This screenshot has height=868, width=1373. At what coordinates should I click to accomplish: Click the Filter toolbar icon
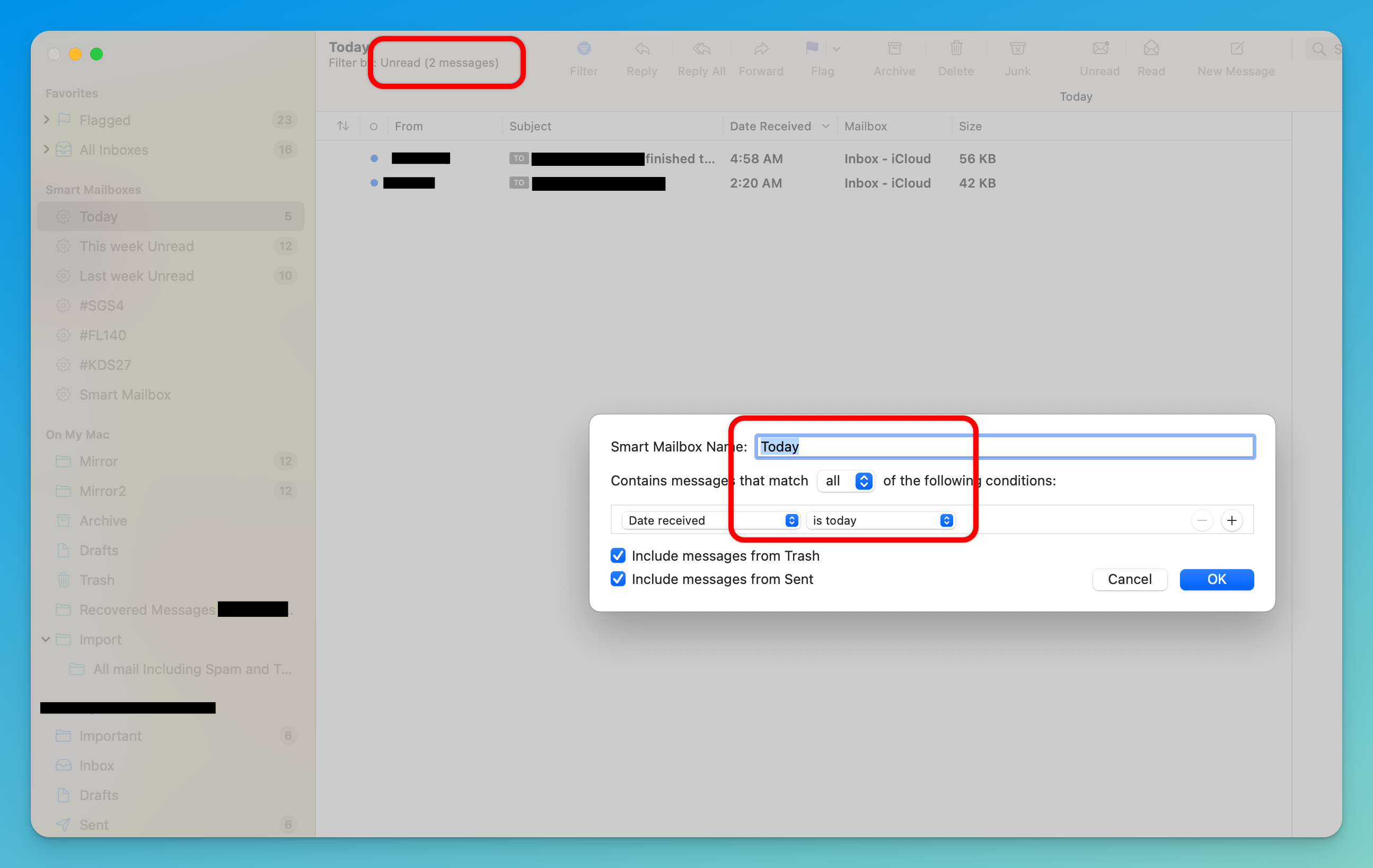583,49
